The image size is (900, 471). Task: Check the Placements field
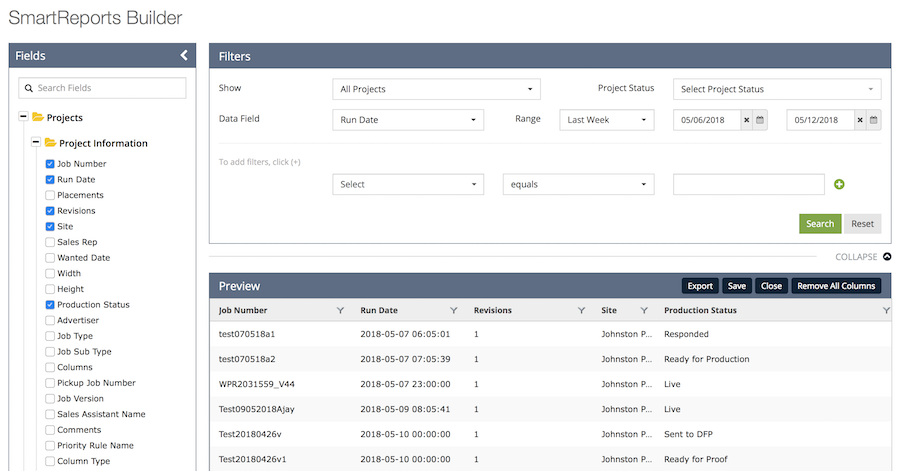click(50, 195)
